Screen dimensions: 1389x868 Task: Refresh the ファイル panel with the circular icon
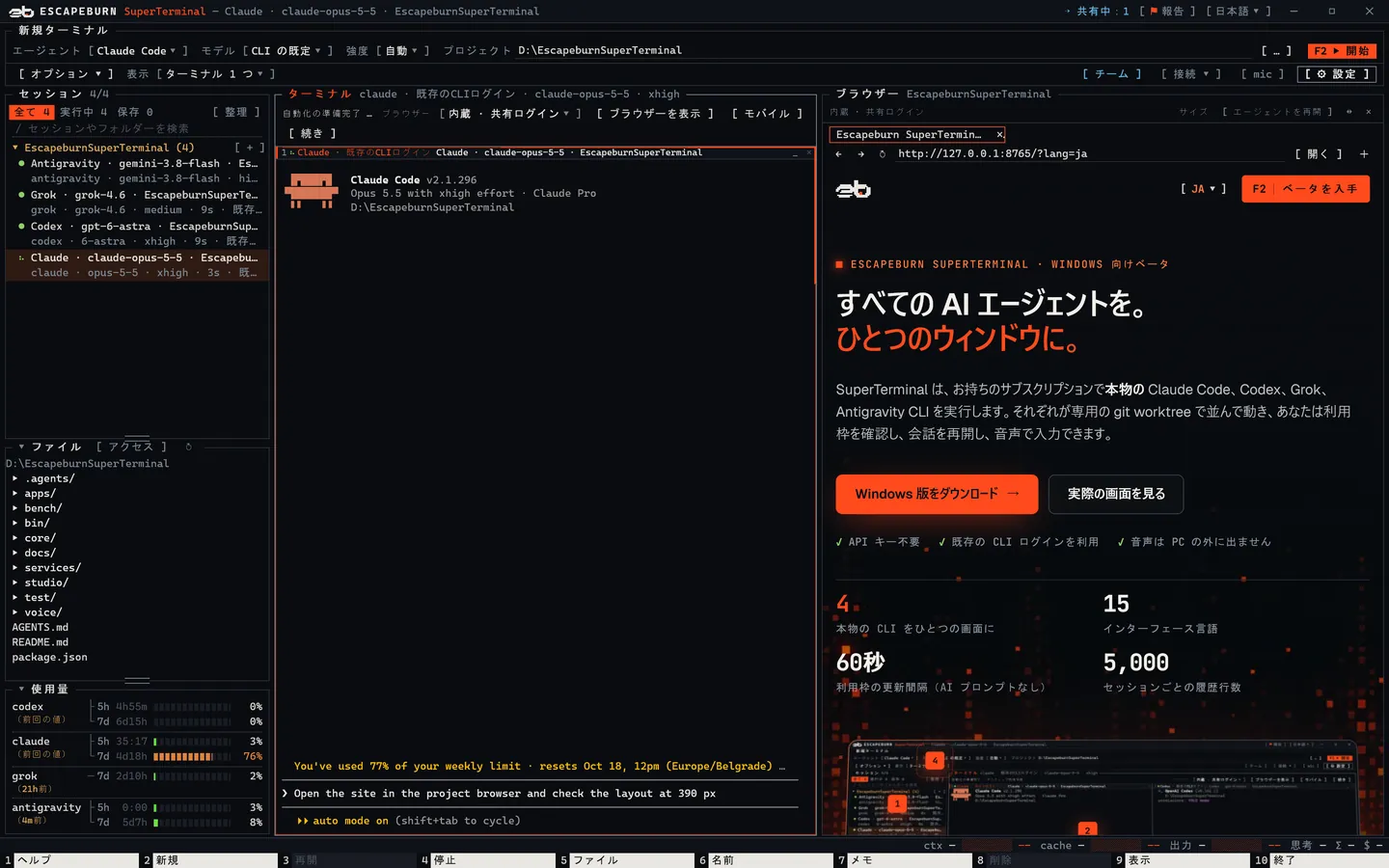(x=188, y=447)
